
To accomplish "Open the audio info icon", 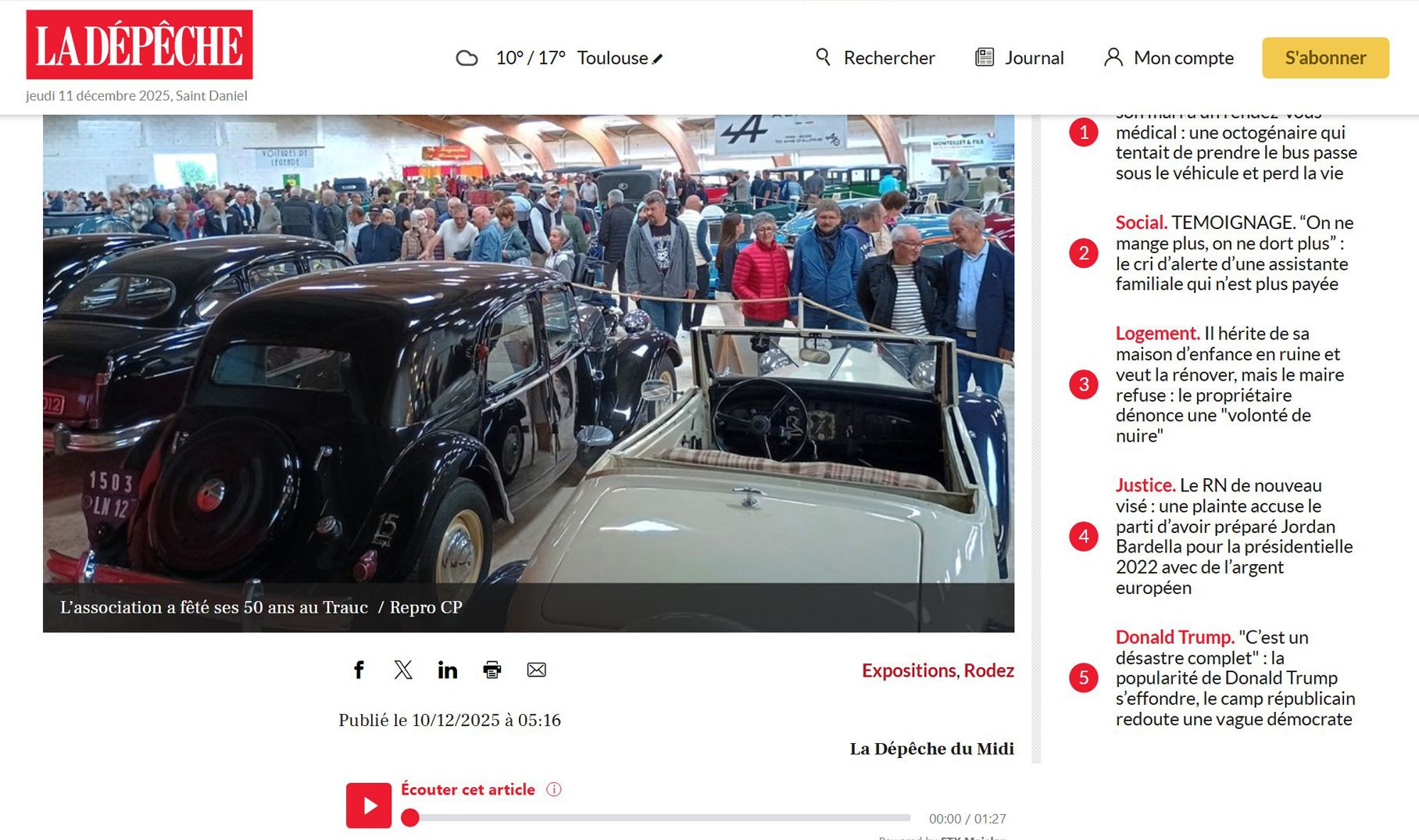I will pyautogui.click(x=554, y=789).
